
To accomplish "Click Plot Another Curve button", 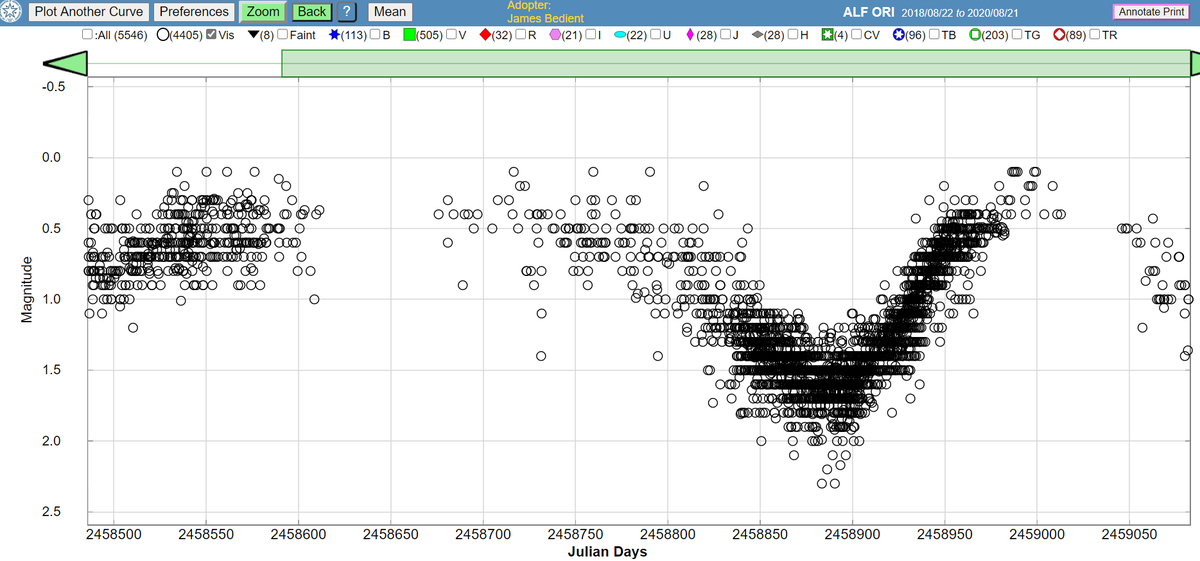I will [89, 12].
